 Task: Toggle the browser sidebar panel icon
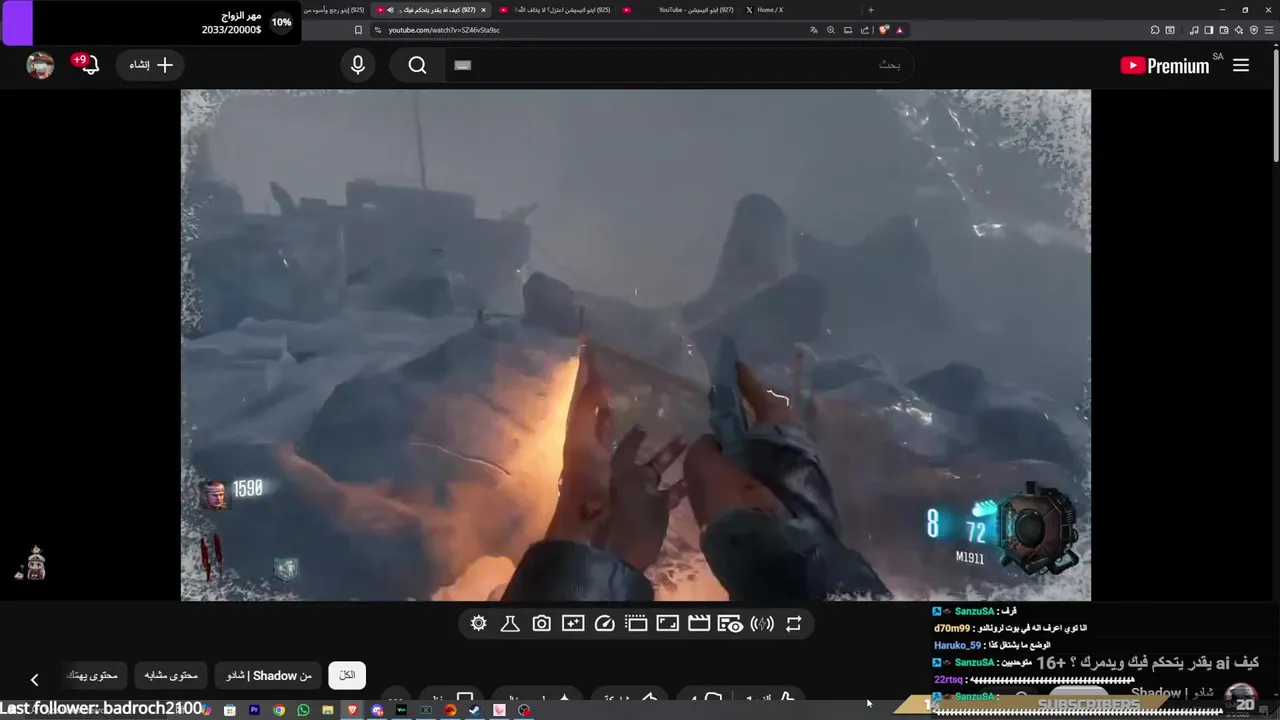(x=1208, y=30)
